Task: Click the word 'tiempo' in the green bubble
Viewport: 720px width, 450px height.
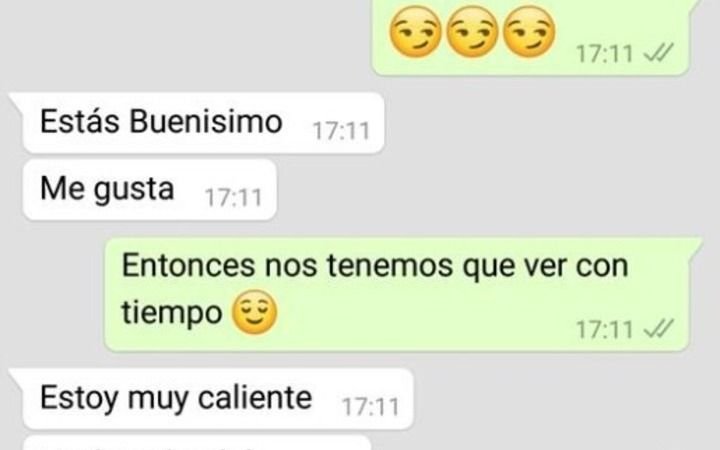Action: [172, 314]
